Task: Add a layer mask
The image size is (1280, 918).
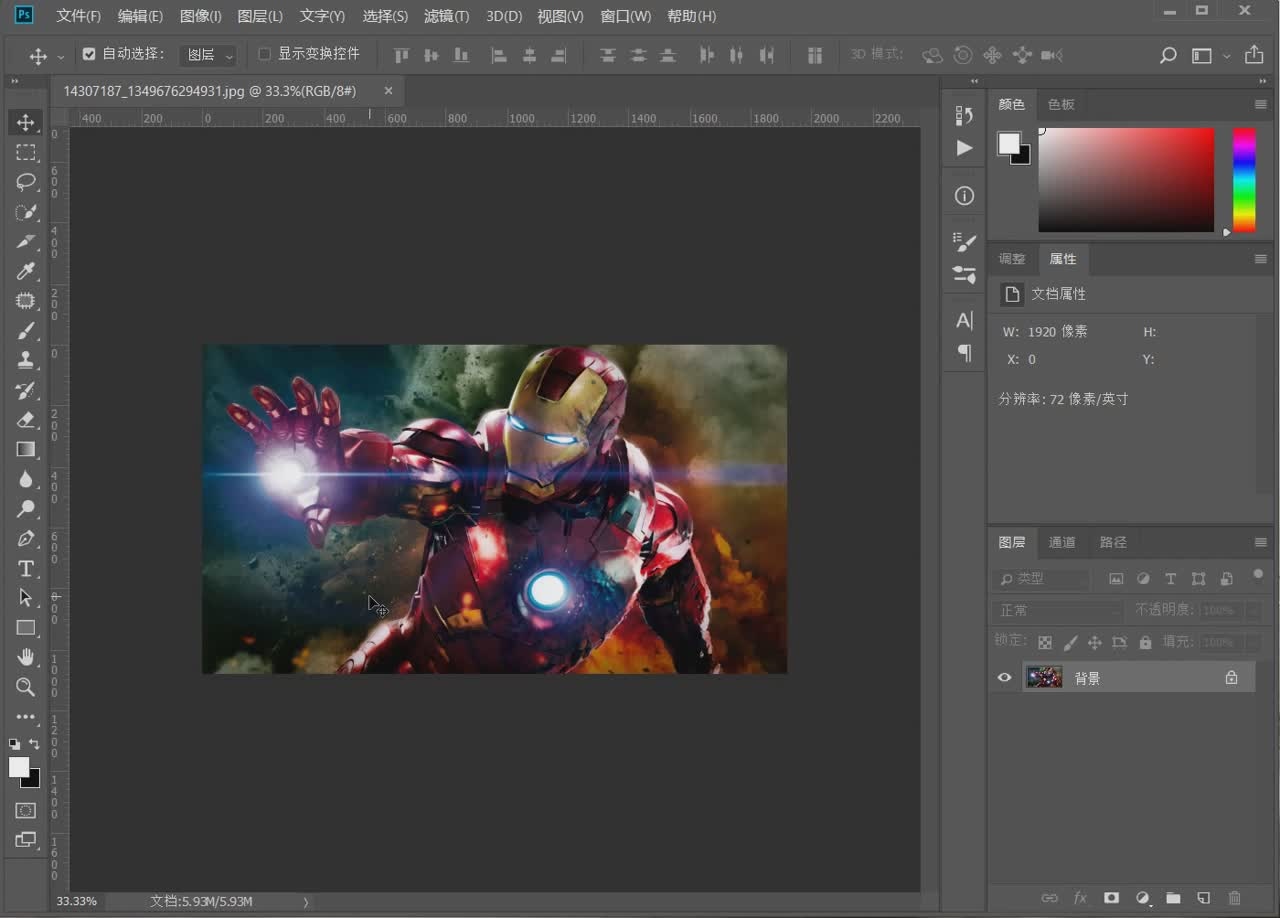Action: [1111, 898]
